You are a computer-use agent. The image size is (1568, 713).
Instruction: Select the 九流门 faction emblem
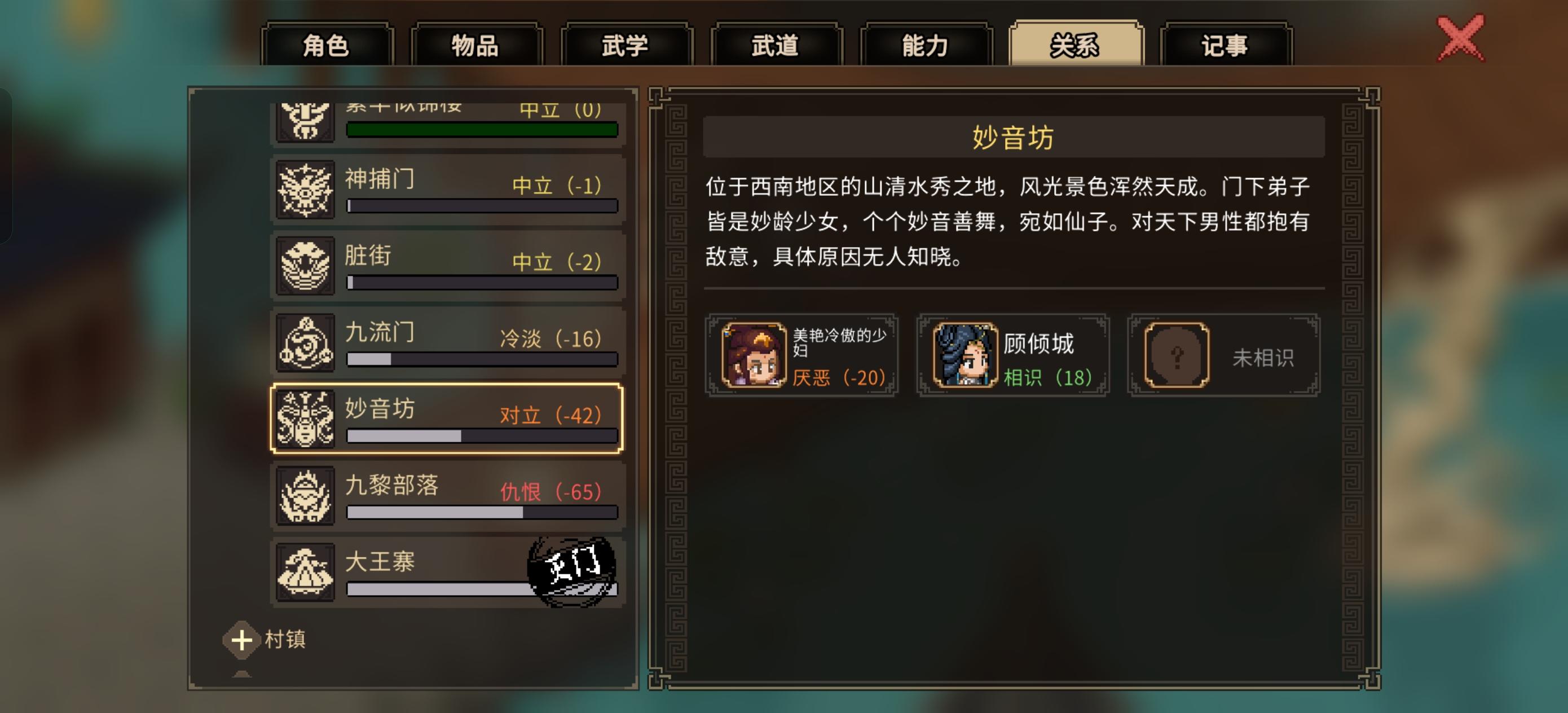point(305,343)
